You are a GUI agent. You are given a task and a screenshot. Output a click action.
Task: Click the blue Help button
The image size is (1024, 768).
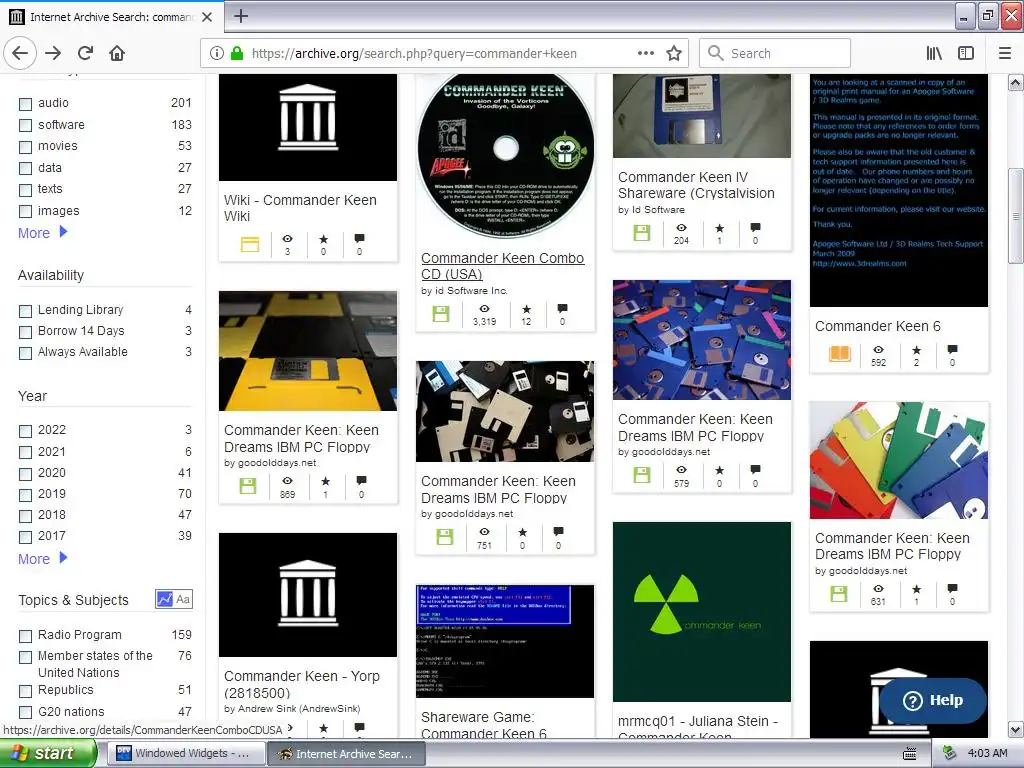(x=933, y=700)
